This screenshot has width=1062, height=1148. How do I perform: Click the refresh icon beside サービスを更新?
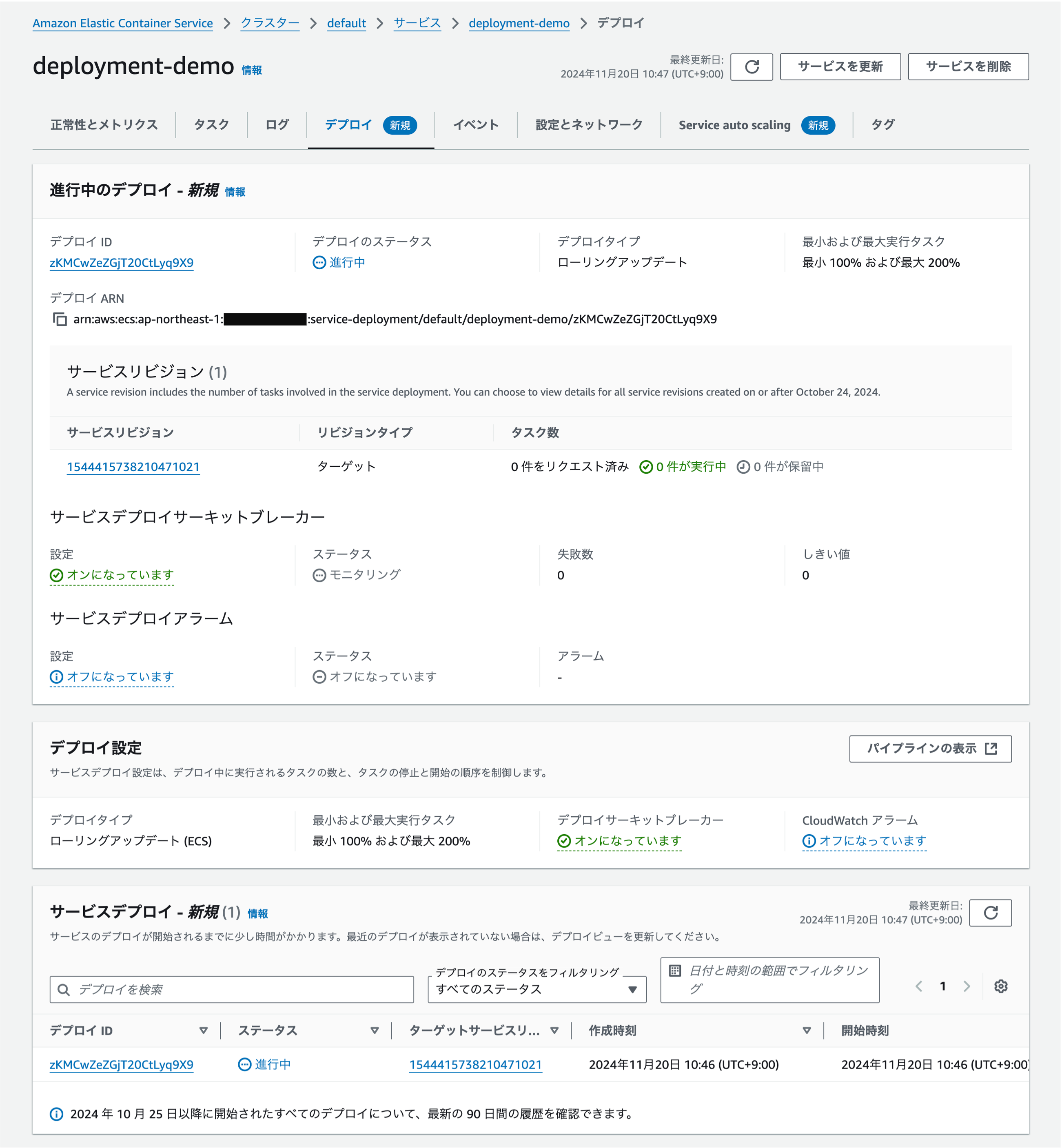(751, 66)
